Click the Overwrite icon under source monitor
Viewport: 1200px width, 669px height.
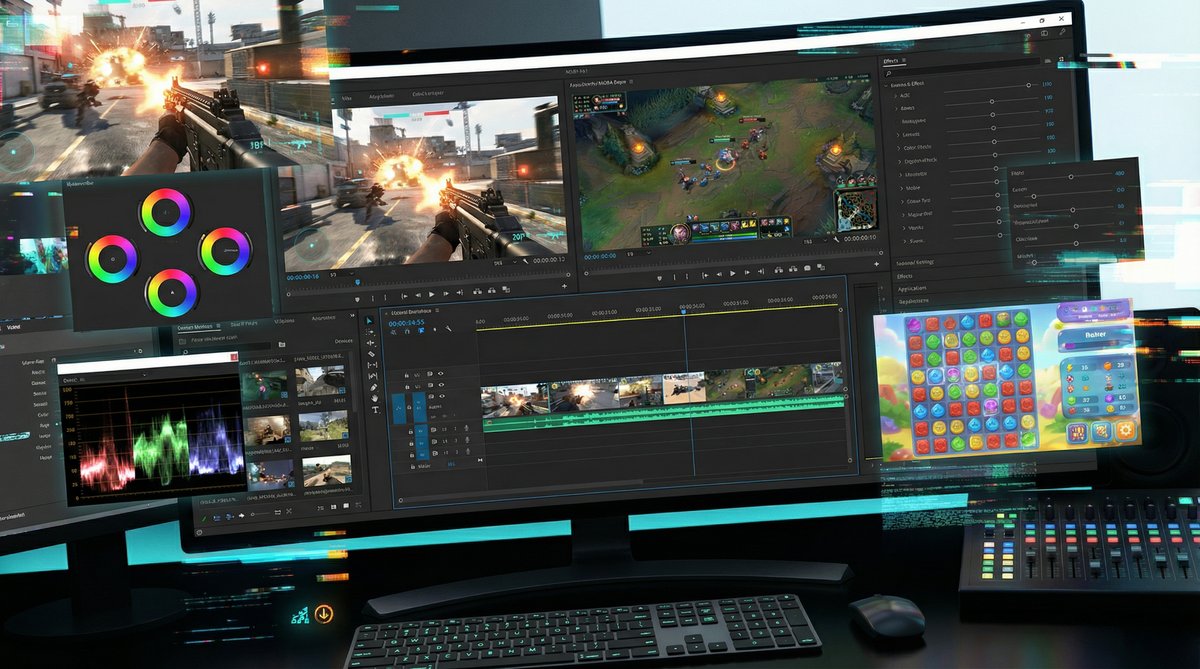492,291
